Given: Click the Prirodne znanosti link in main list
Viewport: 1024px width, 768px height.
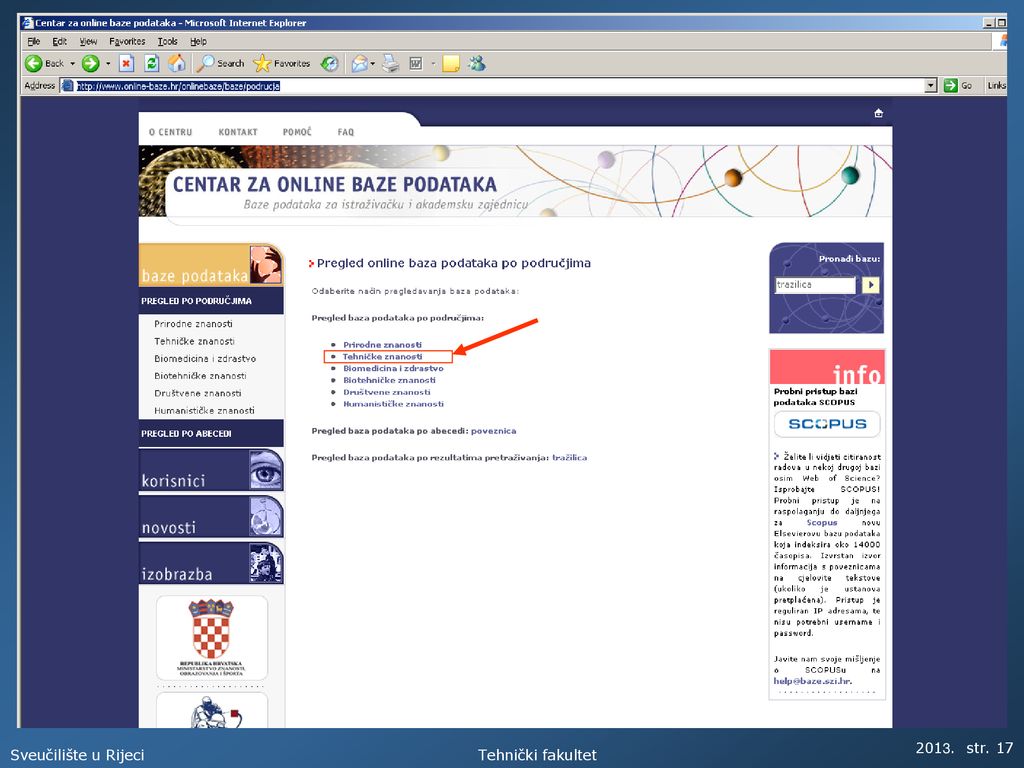Looking at the screenshot, I should 383,345.
